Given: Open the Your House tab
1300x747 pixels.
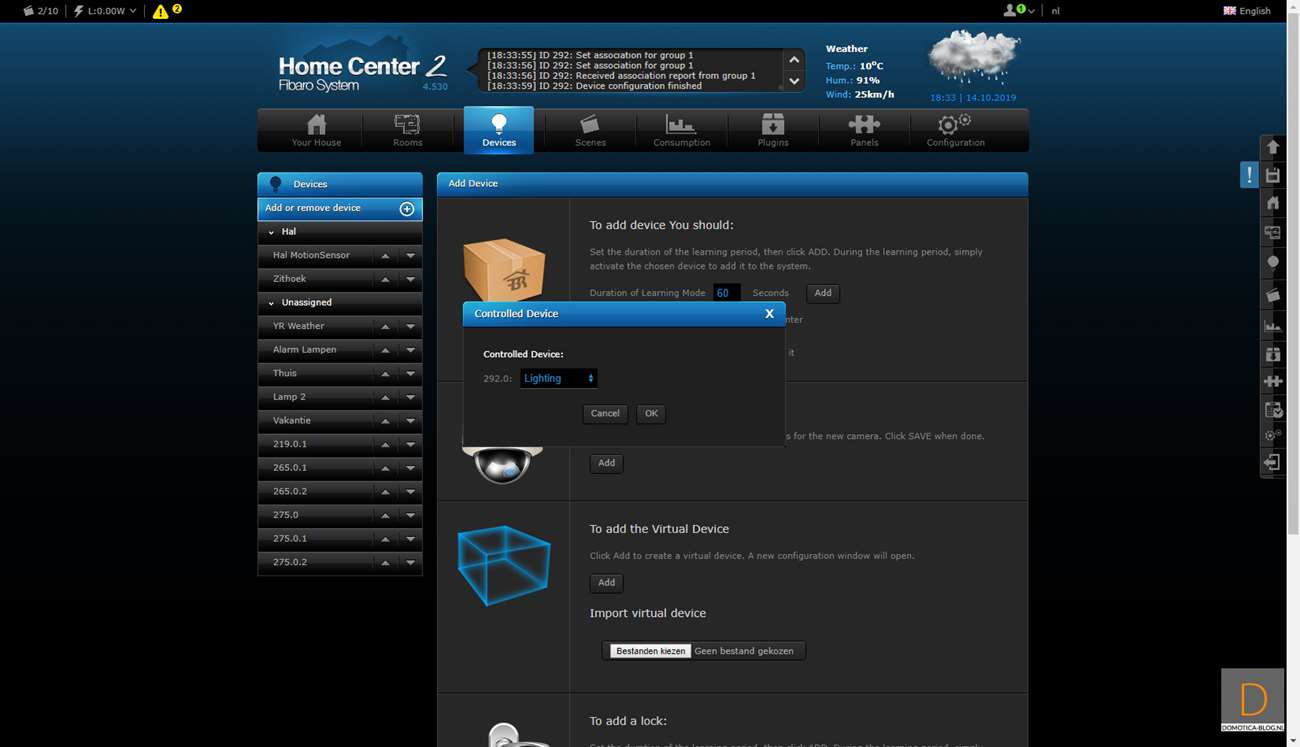Looking at the screenshot, I should tap(316, 130).
